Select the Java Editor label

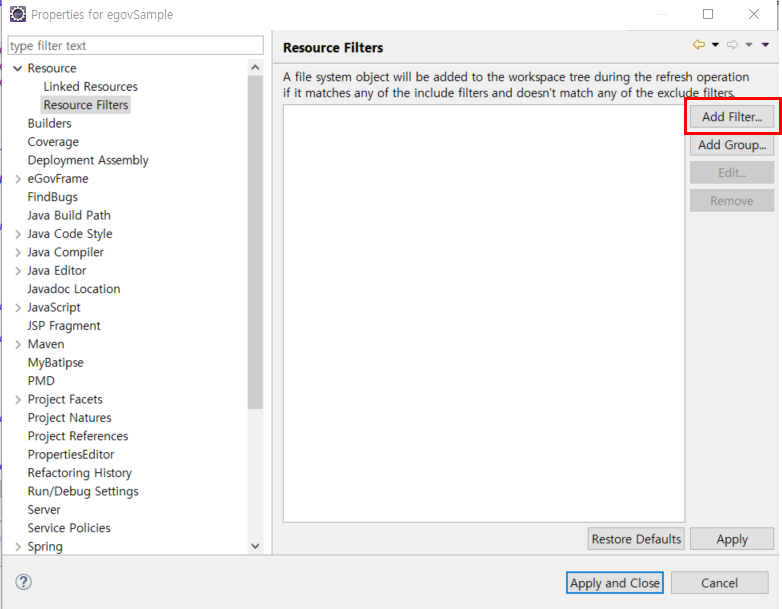(57, 271)
